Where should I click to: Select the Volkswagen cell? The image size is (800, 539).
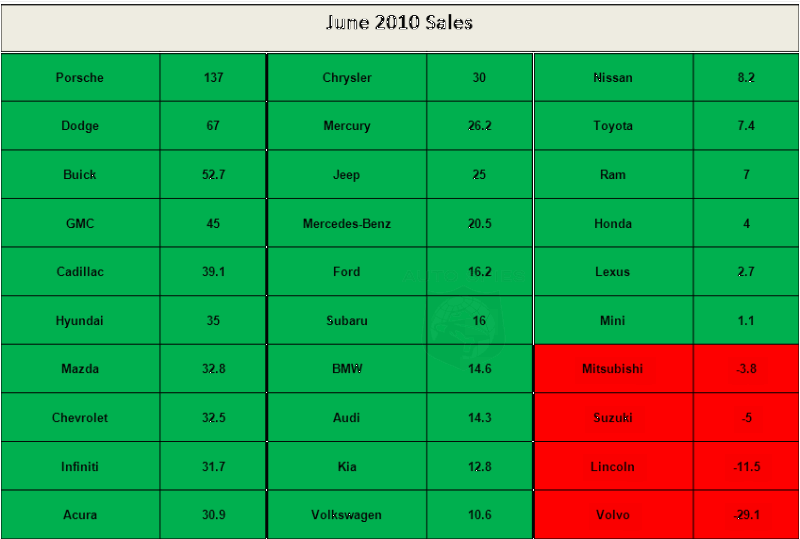(x=347, y=515)
